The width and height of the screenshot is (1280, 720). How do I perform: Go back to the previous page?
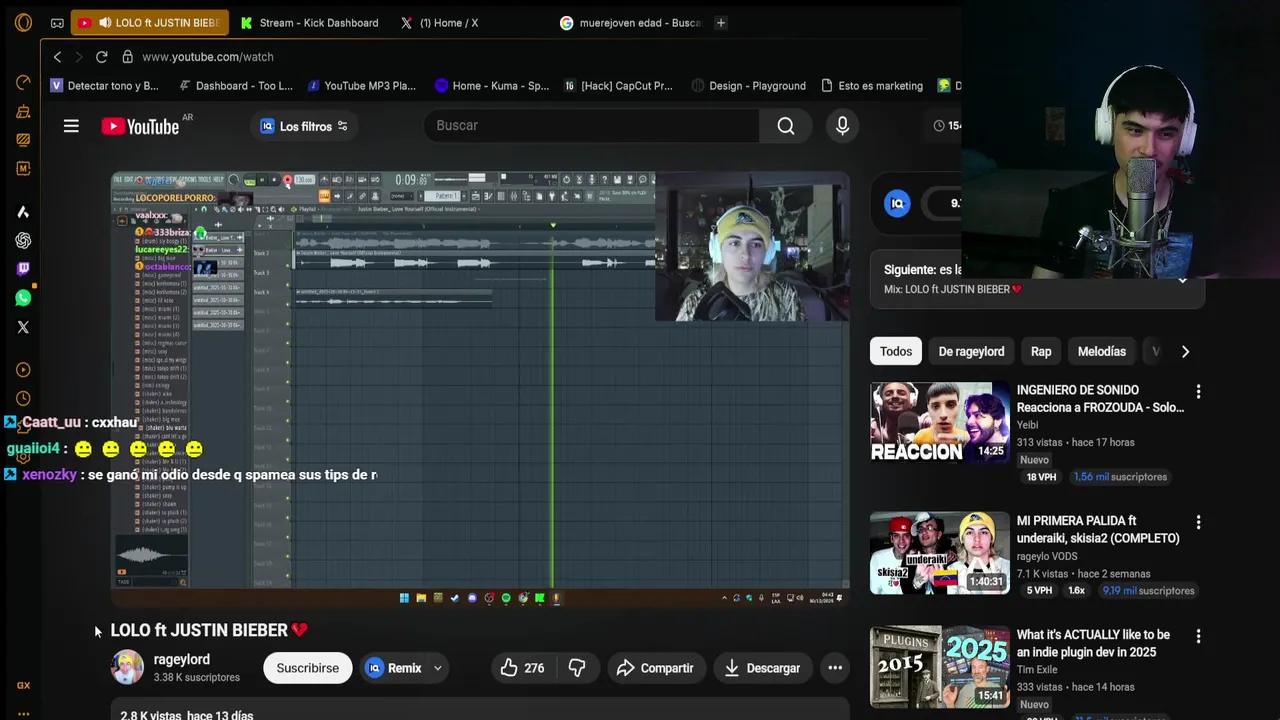(x=57, y=57)
